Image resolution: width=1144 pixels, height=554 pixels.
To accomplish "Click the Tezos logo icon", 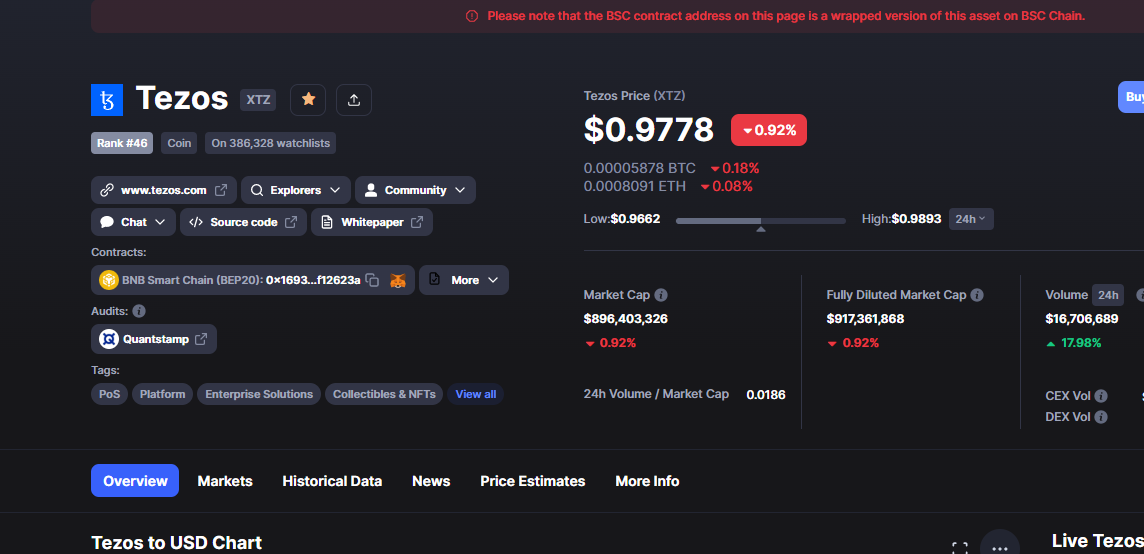I will 107,100.
